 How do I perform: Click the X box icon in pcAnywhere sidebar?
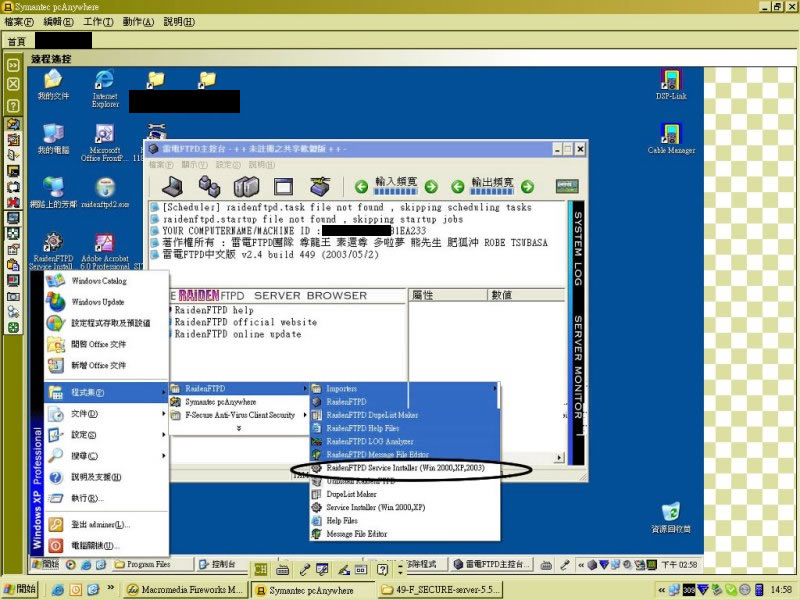pos(13,84)
